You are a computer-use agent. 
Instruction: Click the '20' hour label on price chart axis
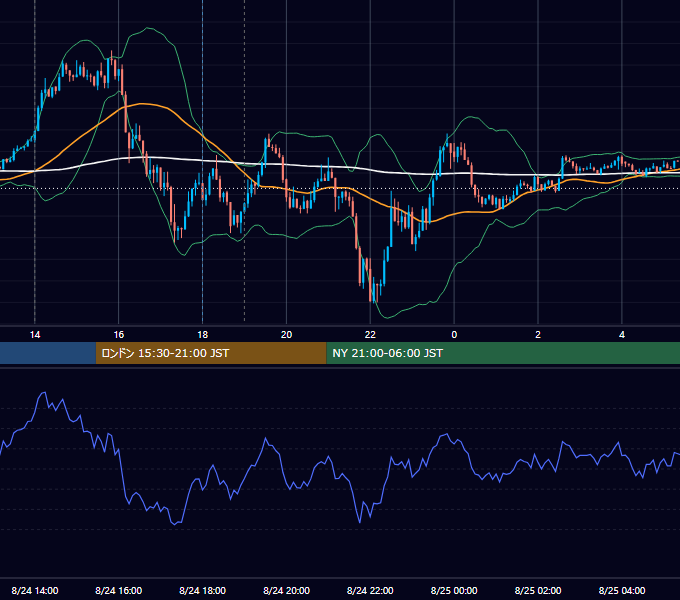(x=286, y=335)
